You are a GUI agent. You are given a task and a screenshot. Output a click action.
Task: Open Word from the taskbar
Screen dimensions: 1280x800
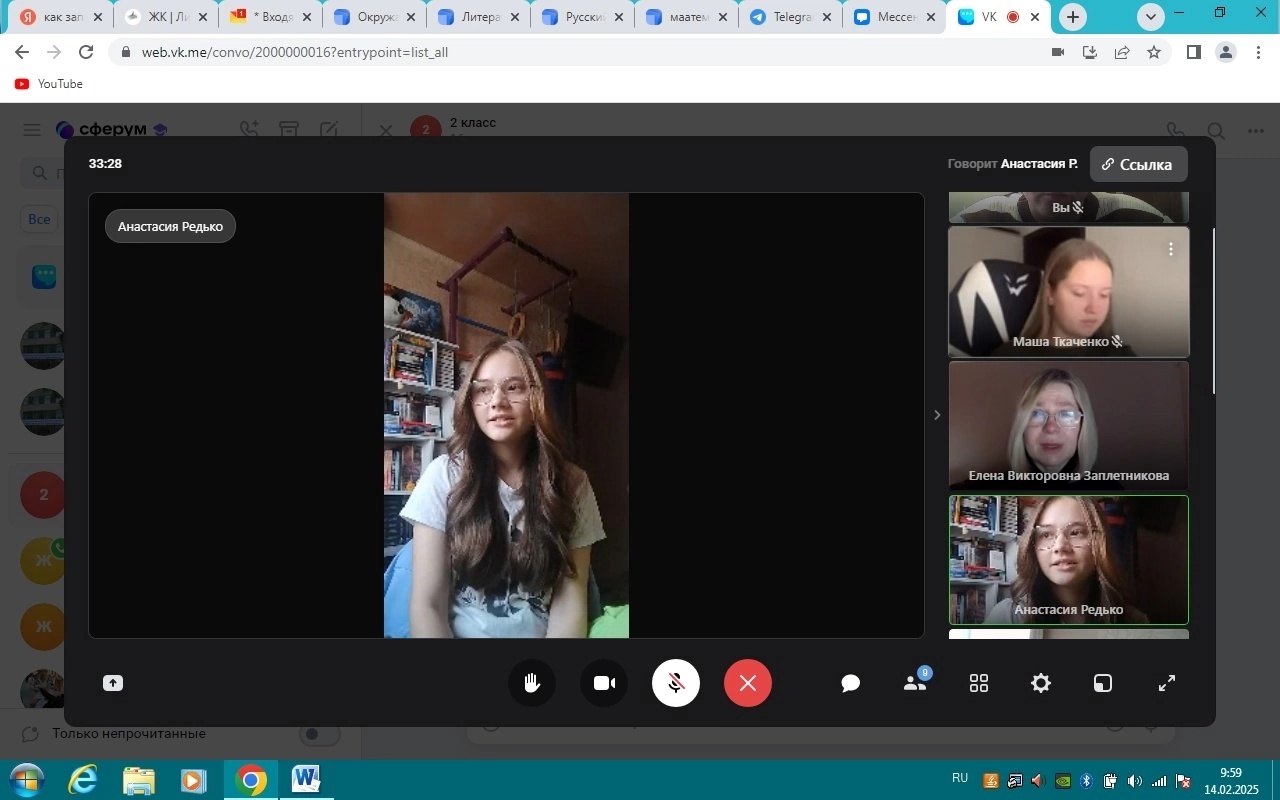point(306,780)
